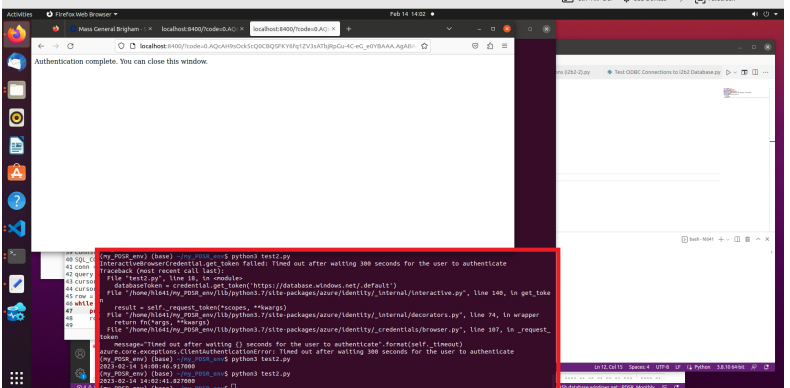Close the active localhost:8400 tab

point(333,29)
